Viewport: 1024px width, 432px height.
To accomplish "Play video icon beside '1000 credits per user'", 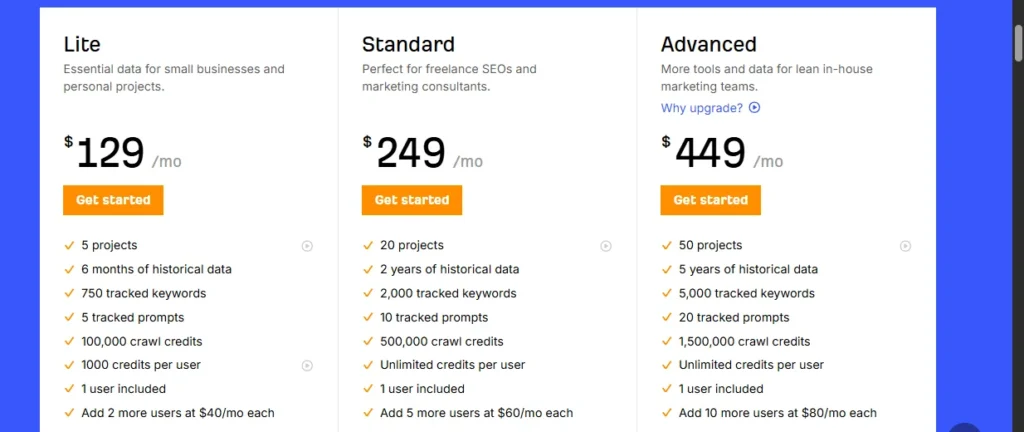I will tap(308, 366).
